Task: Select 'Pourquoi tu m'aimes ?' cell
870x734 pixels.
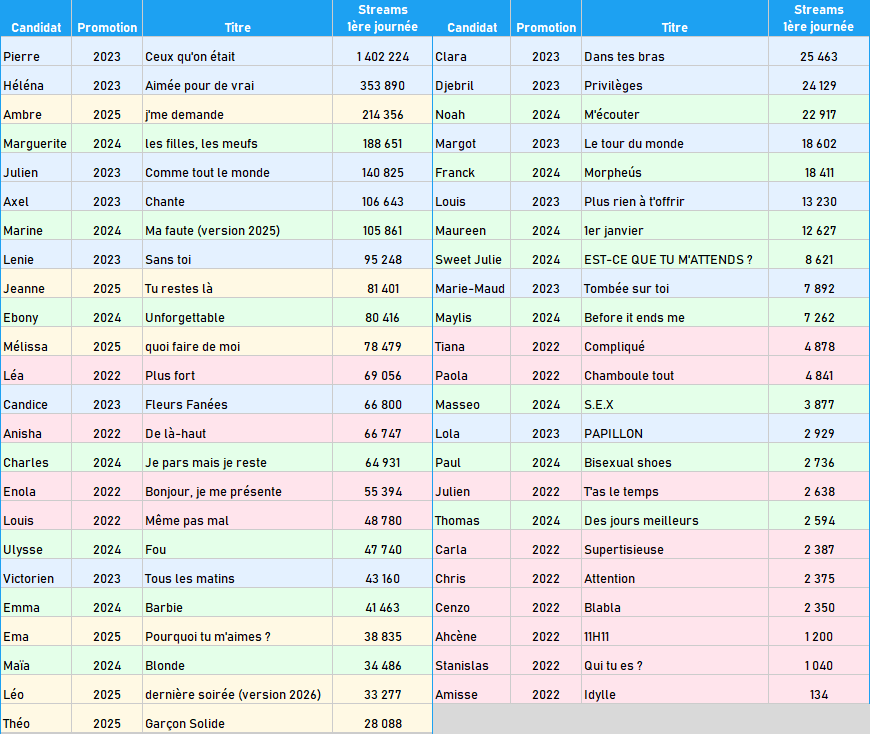Action: pyautogui.click(x=237, y=631)
